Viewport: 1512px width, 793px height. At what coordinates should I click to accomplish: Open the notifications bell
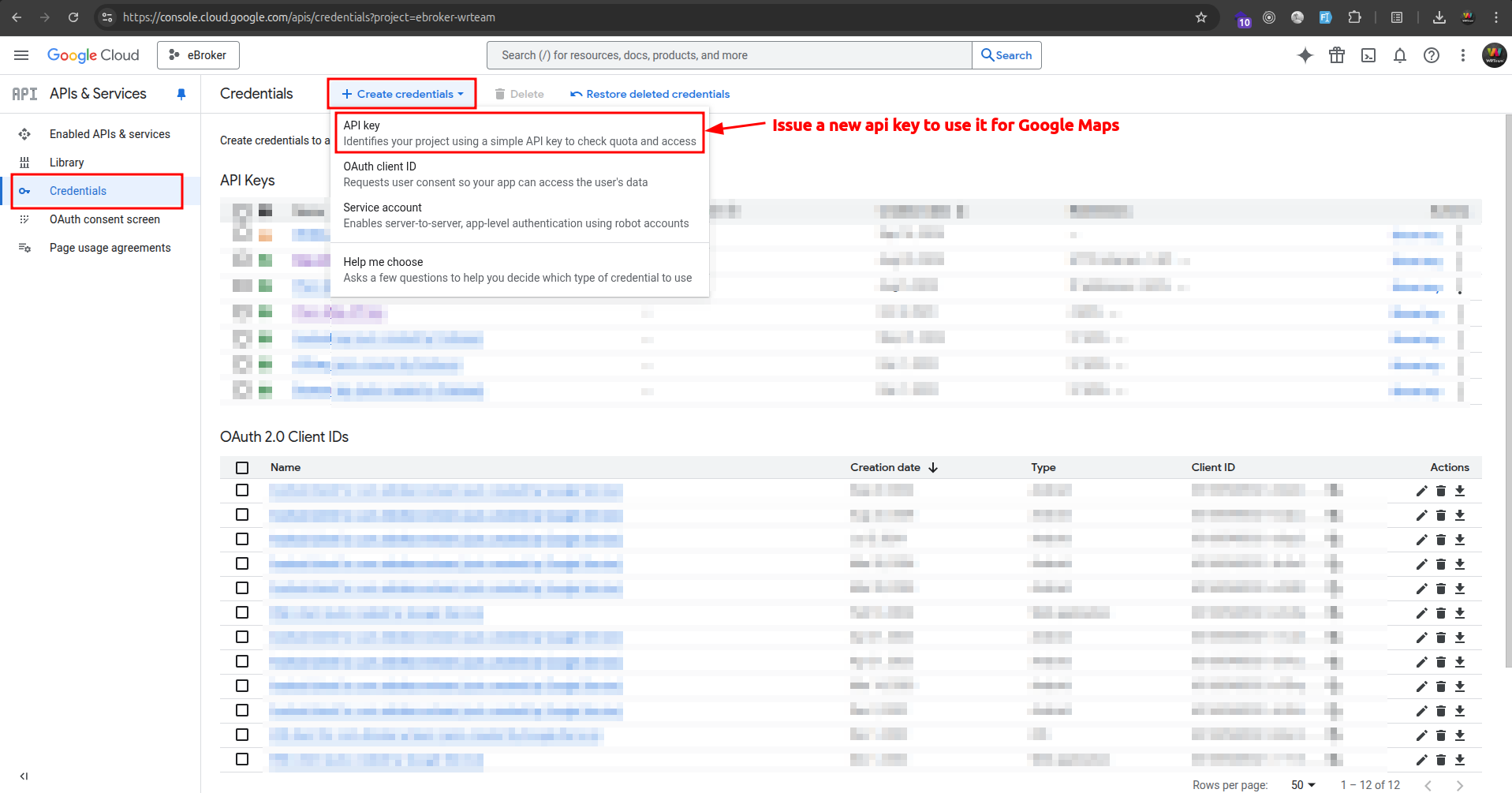coord(1400,55)
